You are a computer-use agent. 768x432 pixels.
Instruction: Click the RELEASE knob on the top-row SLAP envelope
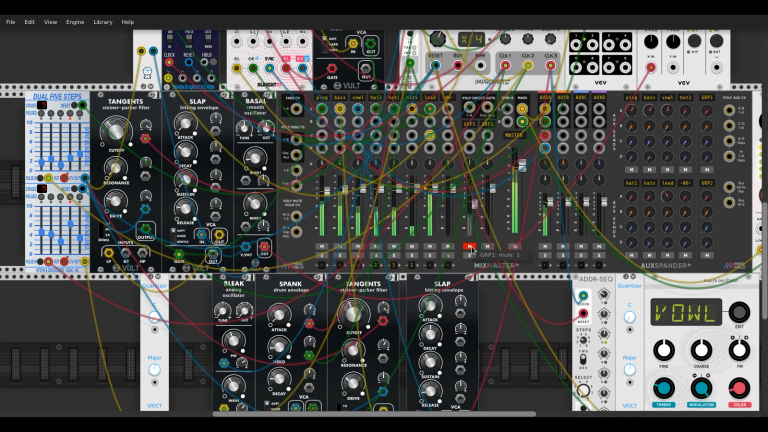pos(185,209)
